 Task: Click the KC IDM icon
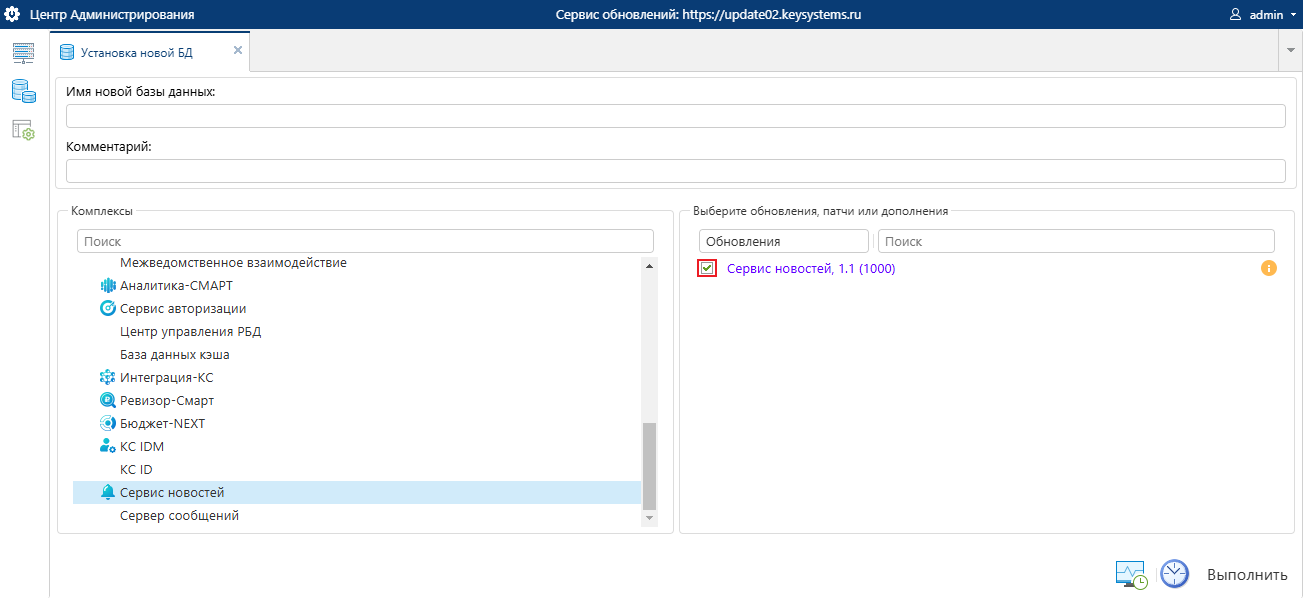(x=108, y=447)
